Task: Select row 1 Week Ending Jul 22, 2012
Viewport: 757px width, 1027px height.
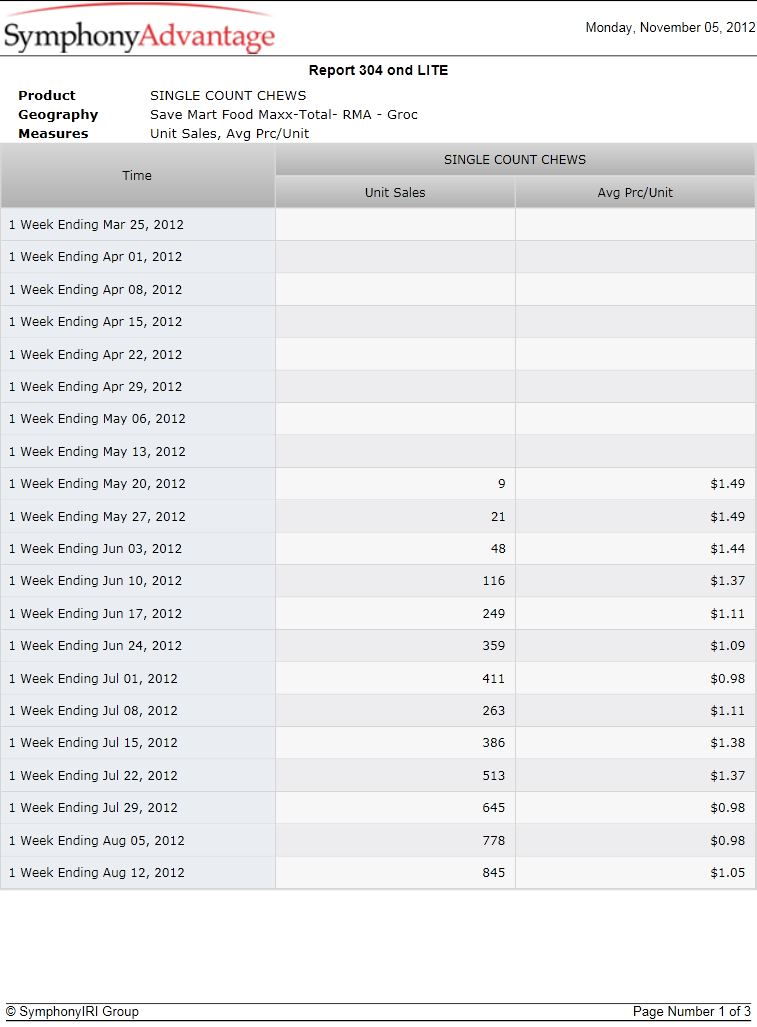Action: (x=378, y=775)
